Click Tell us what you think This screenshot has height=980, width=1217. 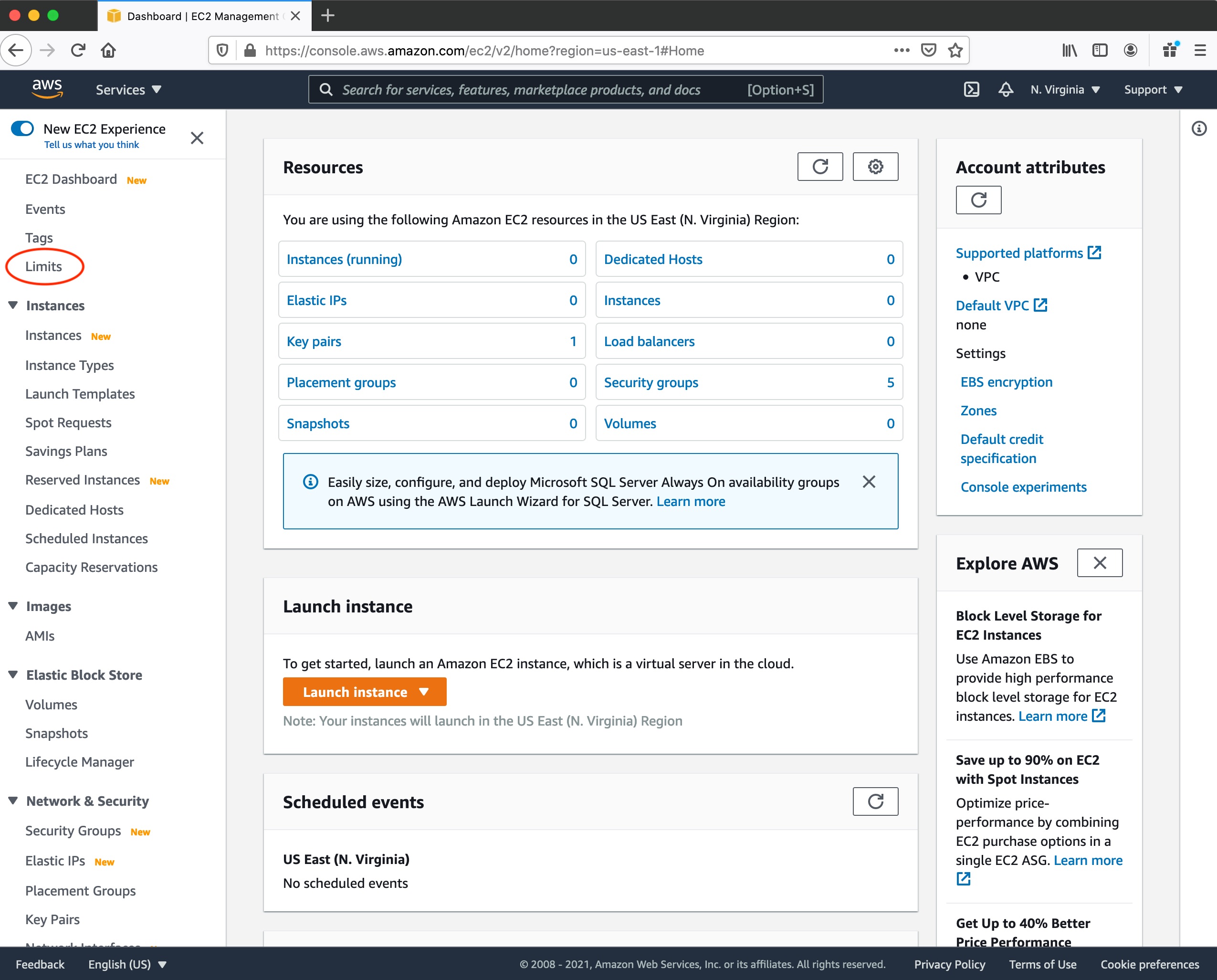(92, 145)
